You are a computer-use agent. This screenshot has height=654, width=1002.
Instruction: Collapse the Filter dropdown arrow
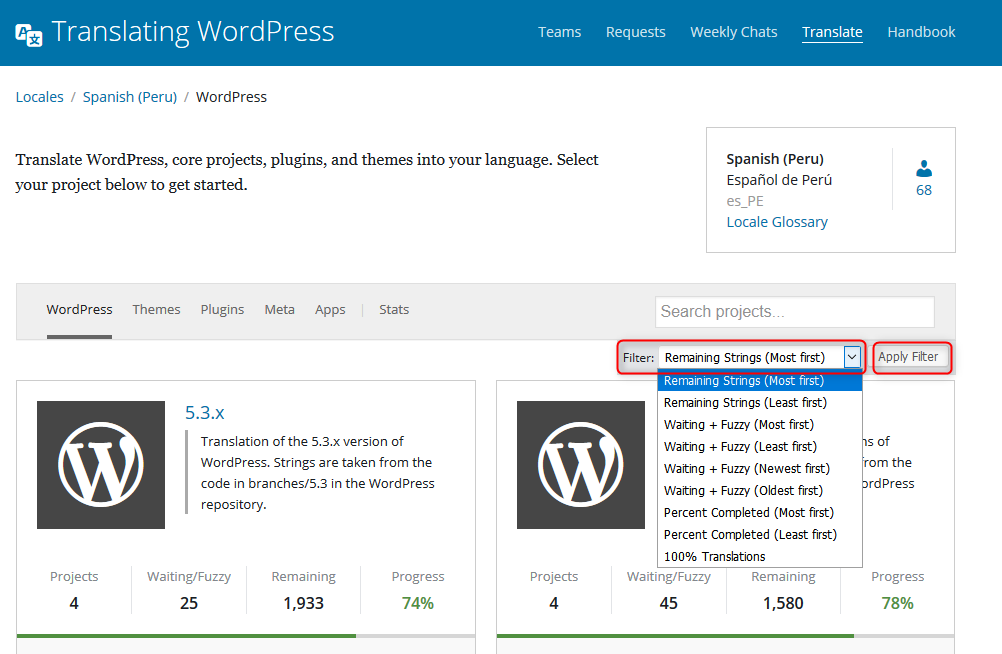[852, 357]
